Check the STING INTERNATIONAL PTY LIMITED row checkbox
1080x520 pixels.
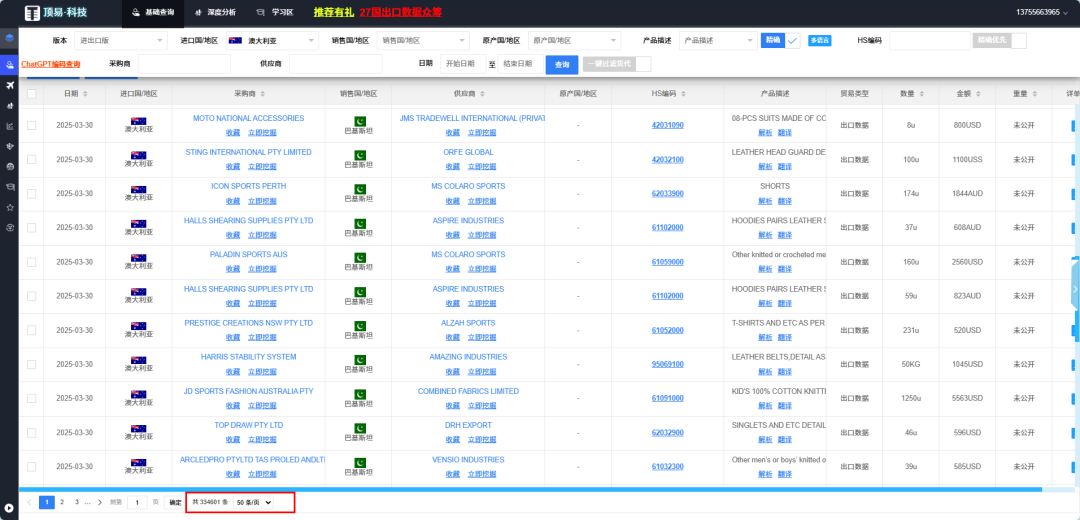pos(32,159)
